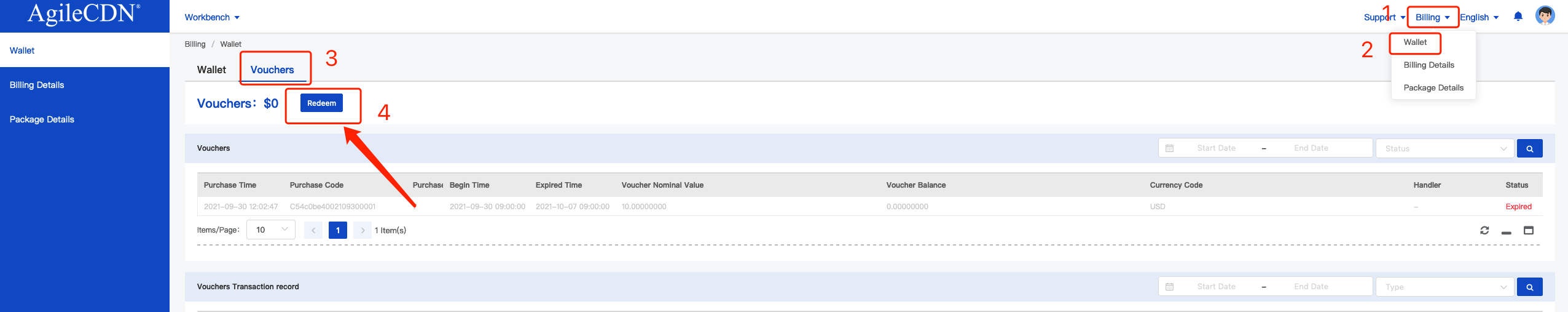Viewport: 1568px width, 312px height.
Task: Go to the previous page of vouchers
Action: (x=313, y=230)
